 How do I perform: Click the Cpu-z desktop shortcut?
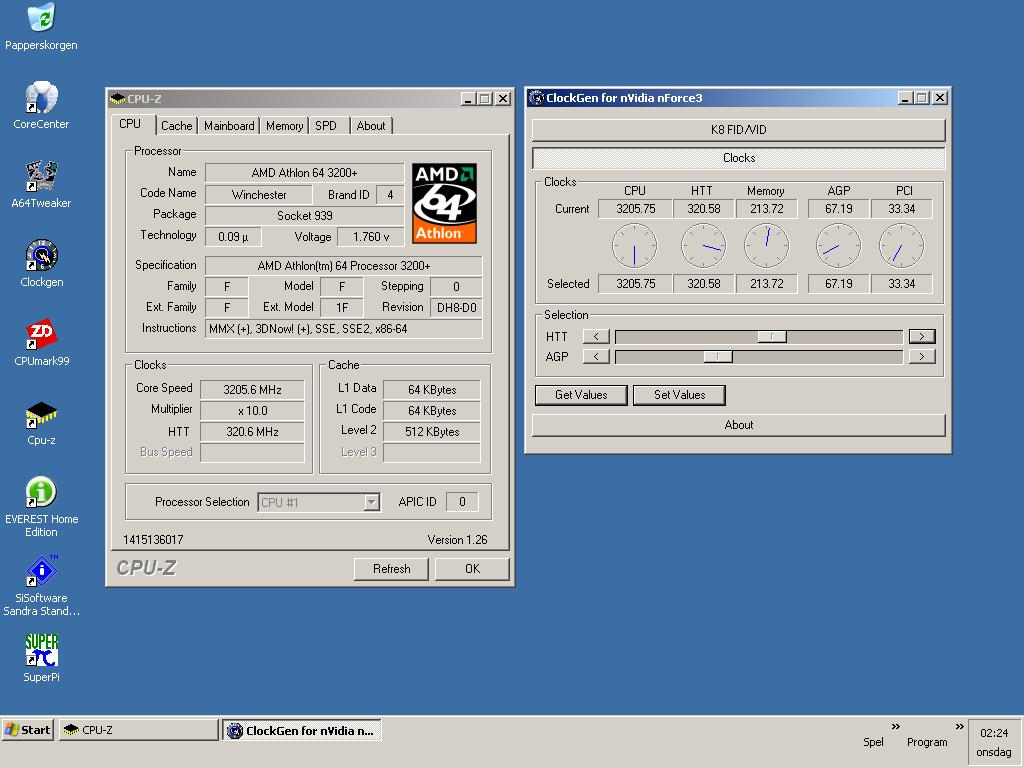click(42, 413)
